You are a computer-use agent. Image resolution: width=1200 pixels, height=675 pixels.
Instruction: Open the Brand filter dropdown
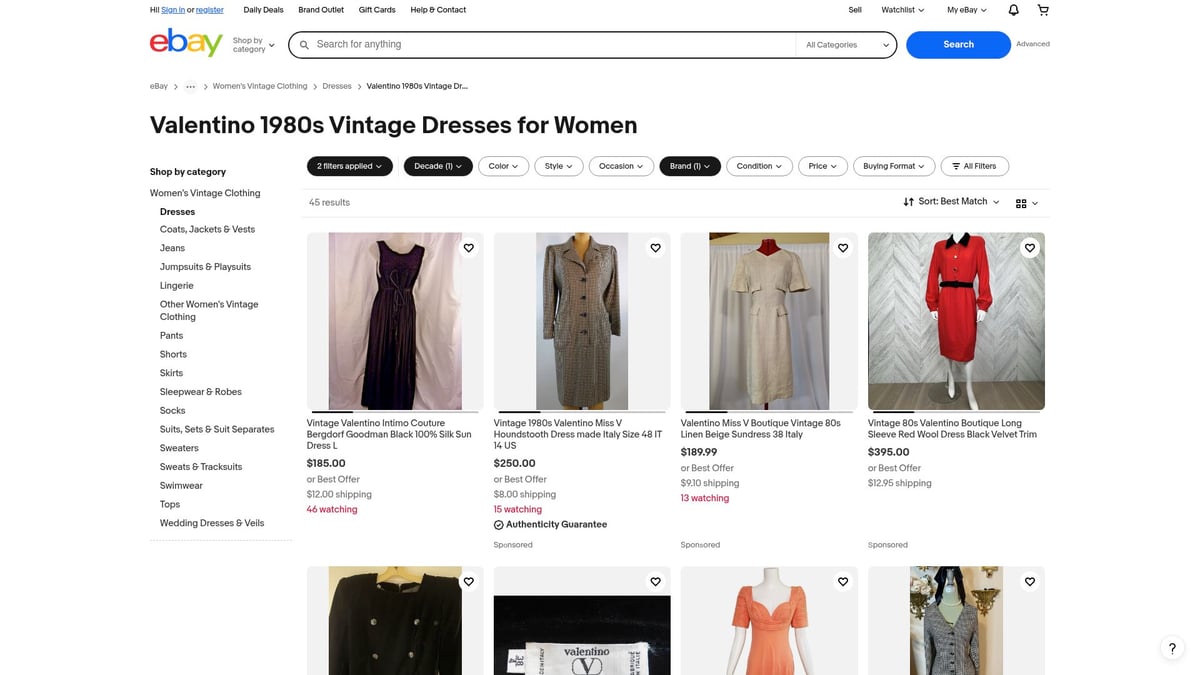click(690, 166)
